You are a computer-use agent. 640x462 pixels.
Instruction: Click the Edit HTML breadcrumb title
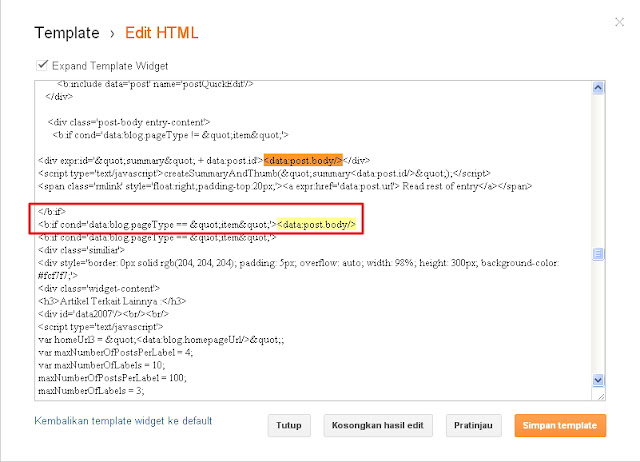(162, 33)
